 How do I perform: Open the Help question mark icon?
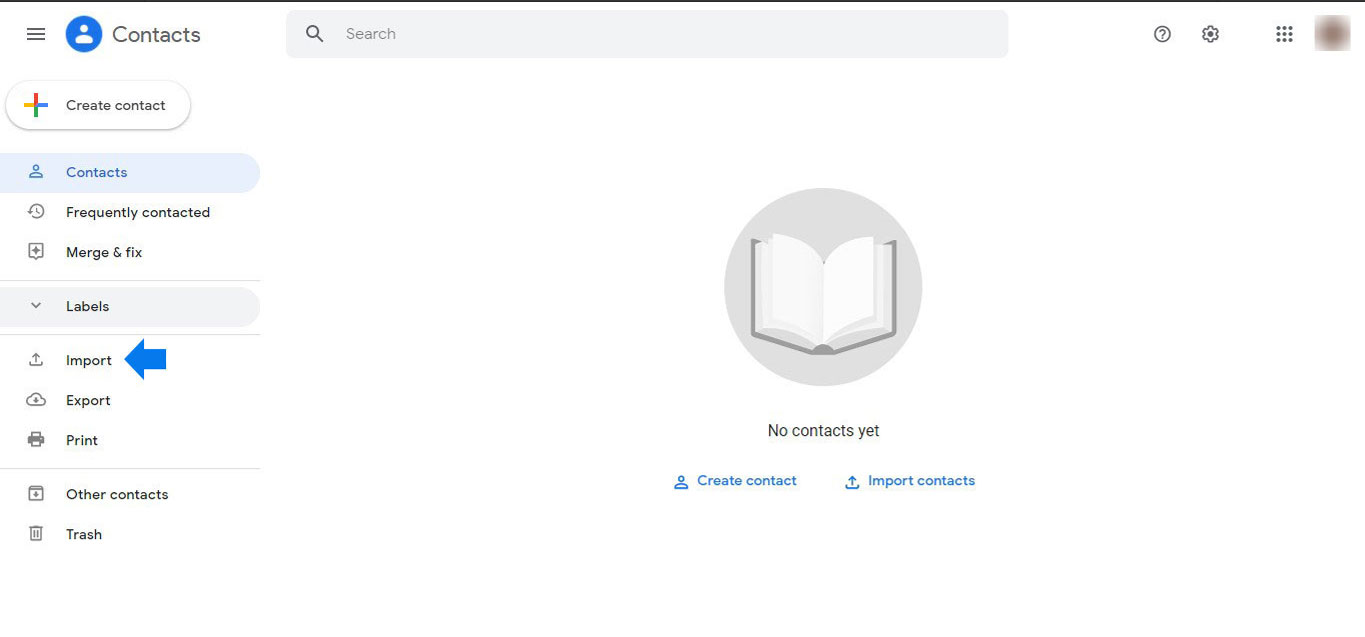(x=1162, y=34)
